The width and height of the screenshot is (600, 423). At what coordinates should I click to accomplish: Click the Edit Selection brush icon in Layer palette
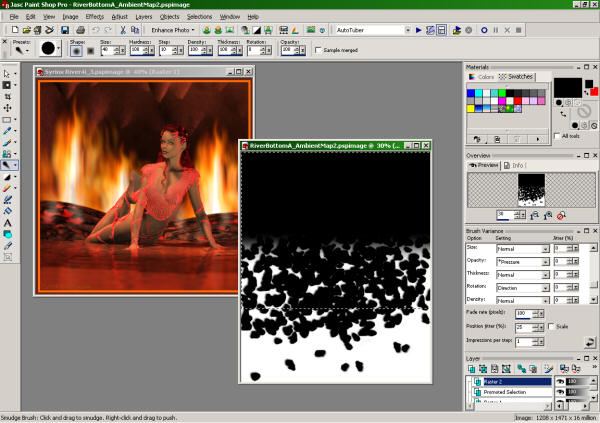point(549,369)
